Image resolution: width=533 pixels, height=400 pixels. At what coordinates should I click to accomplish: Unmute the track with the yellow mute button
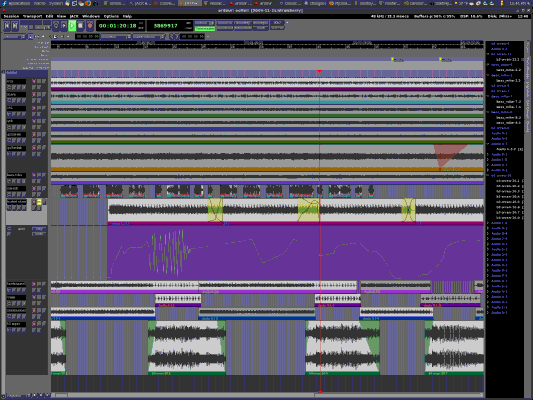coord(39,202)
